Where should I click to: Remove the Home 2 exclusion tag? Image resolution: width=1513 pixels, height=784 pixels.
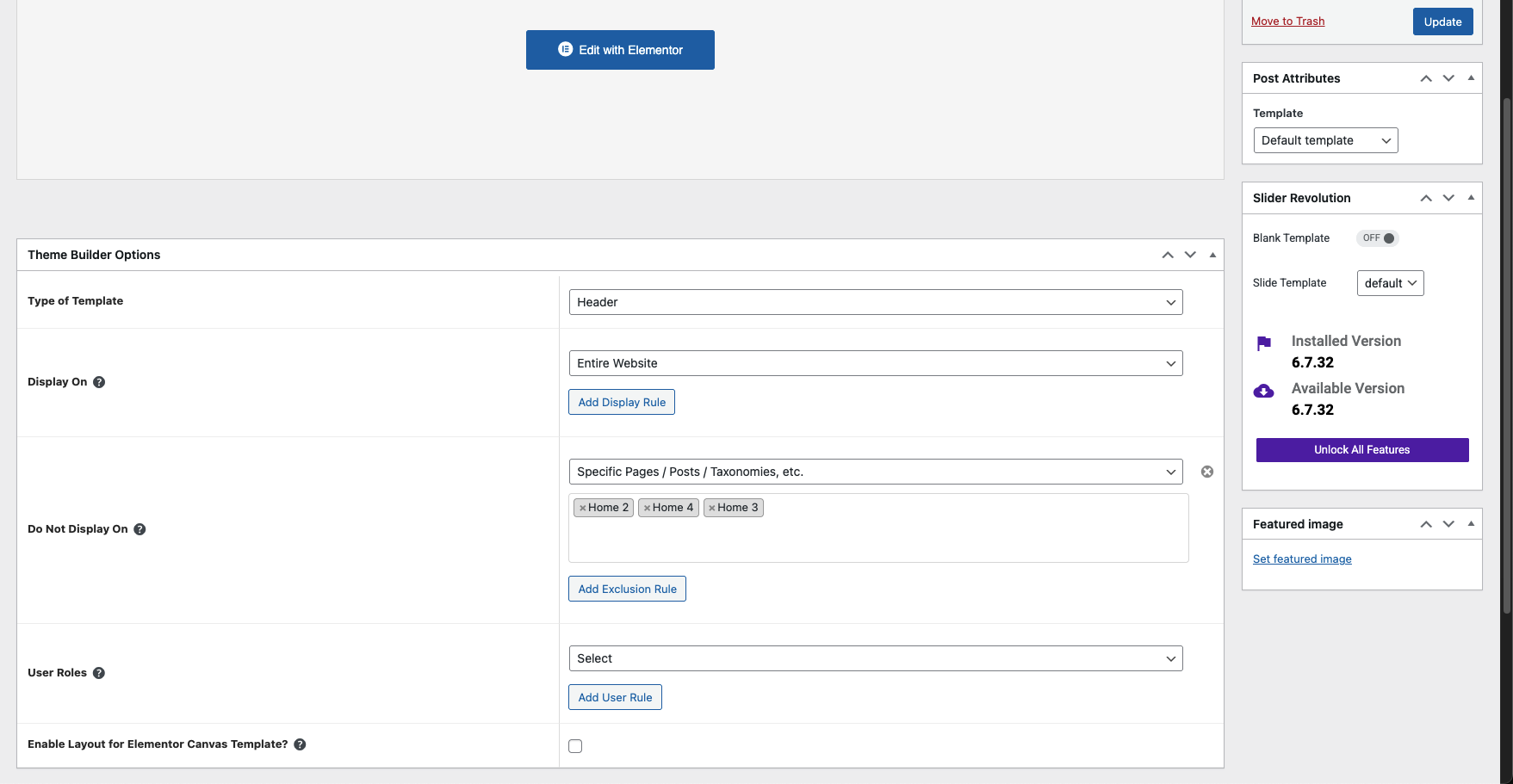tap(583, 509)
